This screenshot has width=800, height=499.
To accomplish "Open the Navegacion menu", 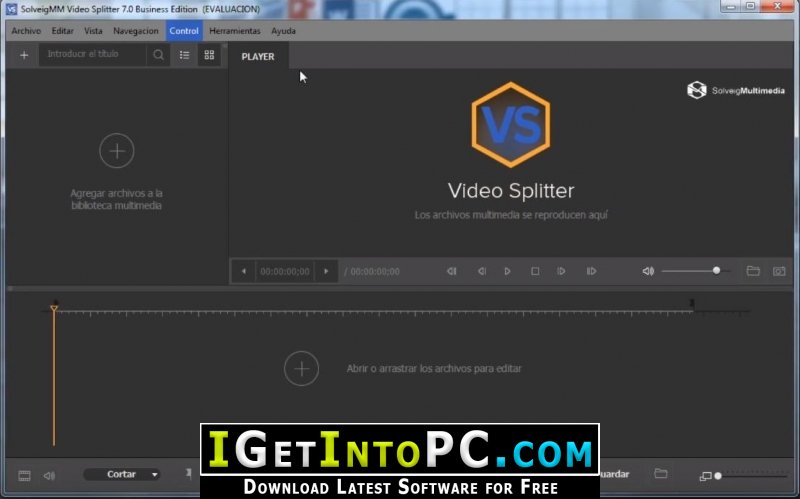I will click(x=136, y=31).
